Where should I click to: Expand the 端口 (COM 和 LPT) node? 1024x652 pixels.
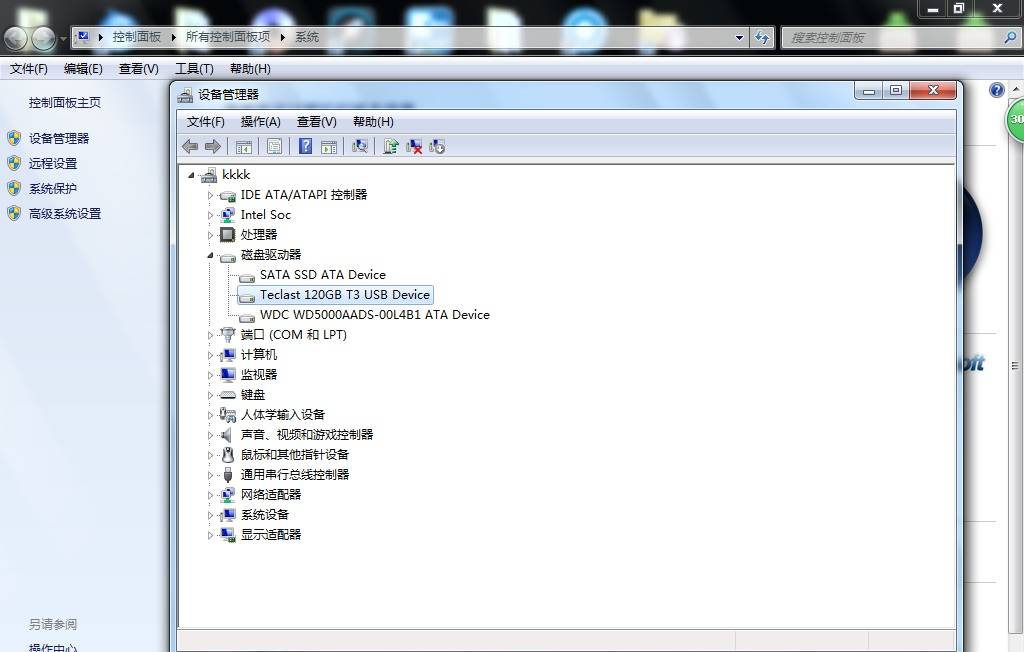tap(210, 334)
